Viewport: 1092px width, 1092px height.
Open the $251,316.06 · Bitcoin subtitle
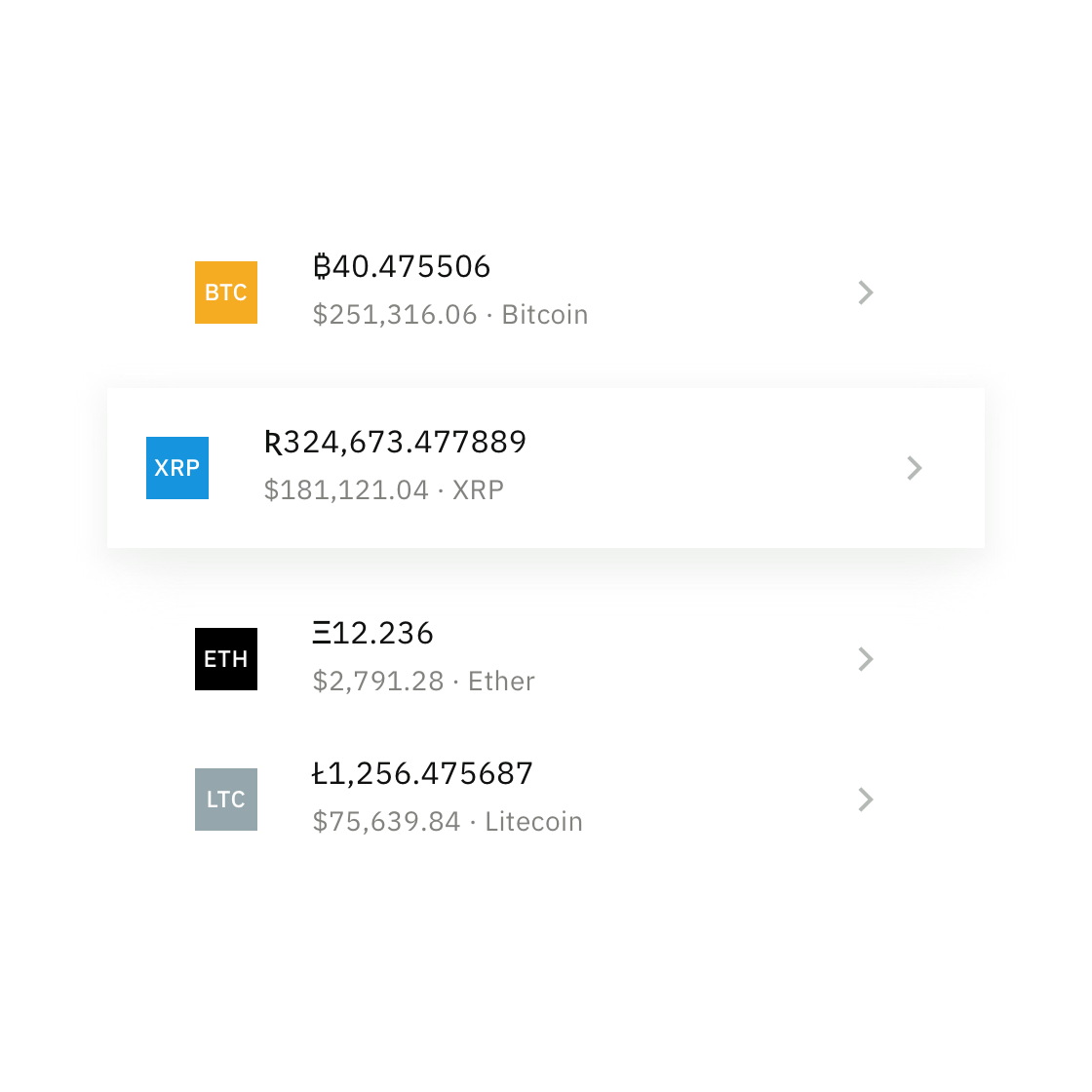tap(450, 315)
